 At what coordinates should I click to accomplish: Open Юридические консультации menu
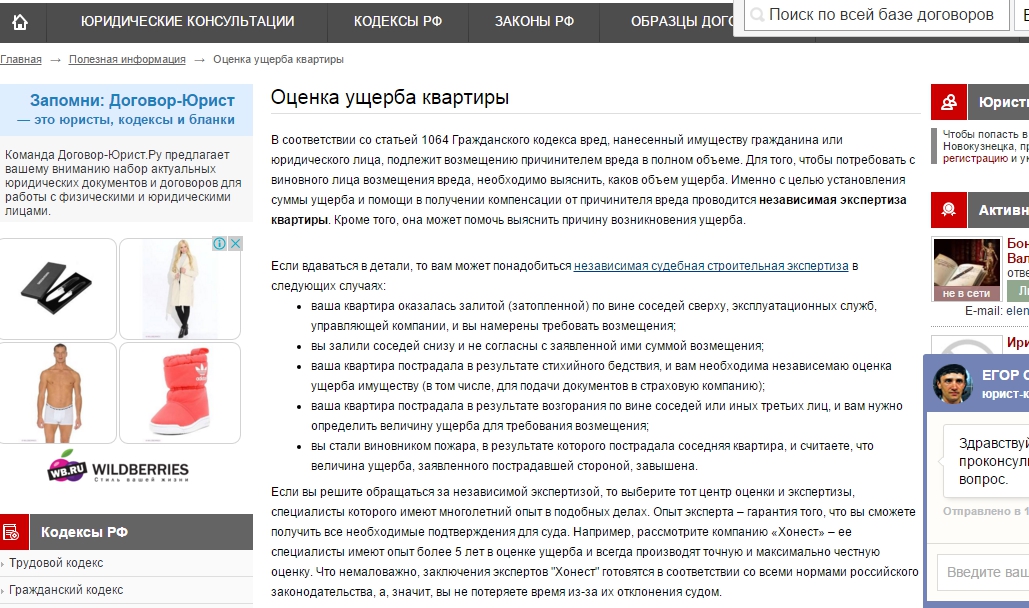[188, 22]
